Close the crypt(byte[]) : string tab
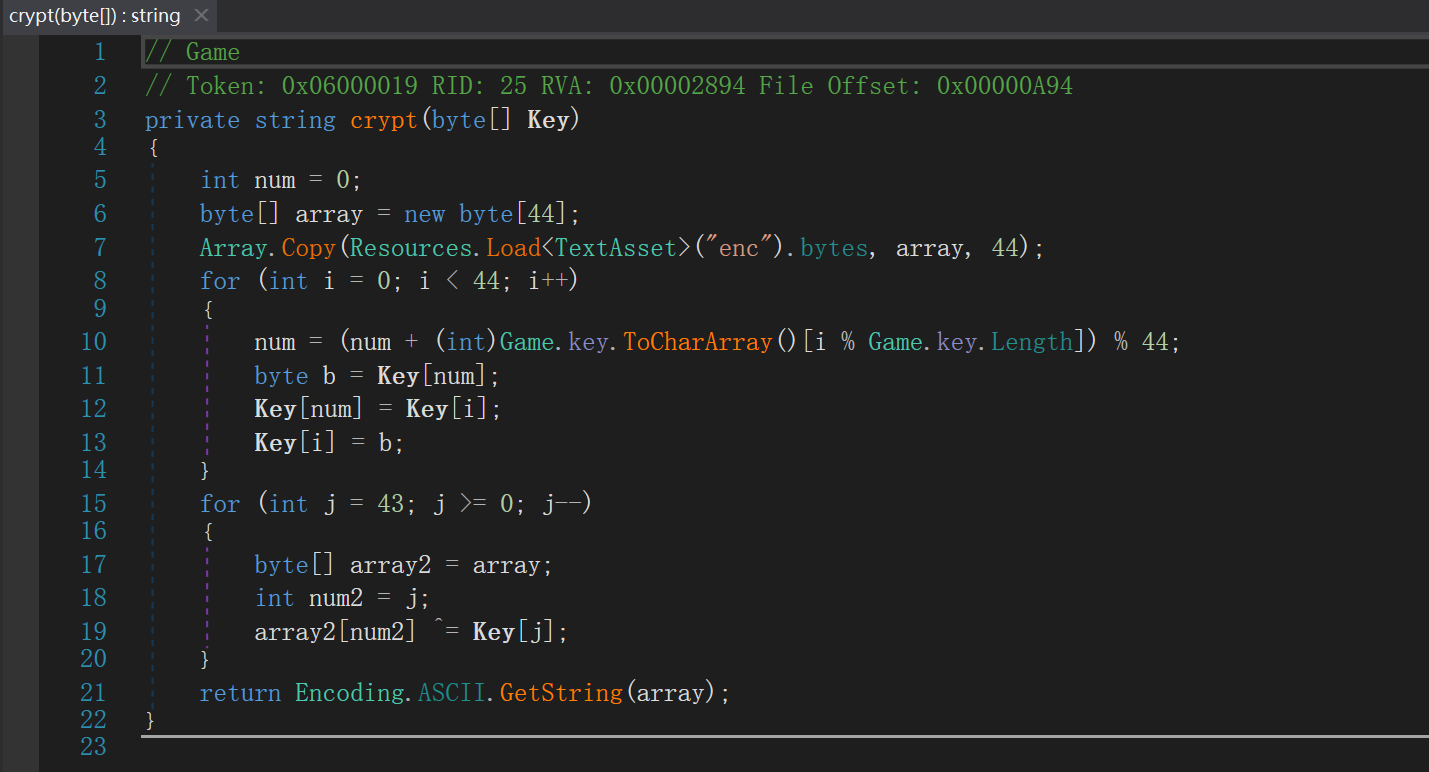 click(x=201, y=16)
